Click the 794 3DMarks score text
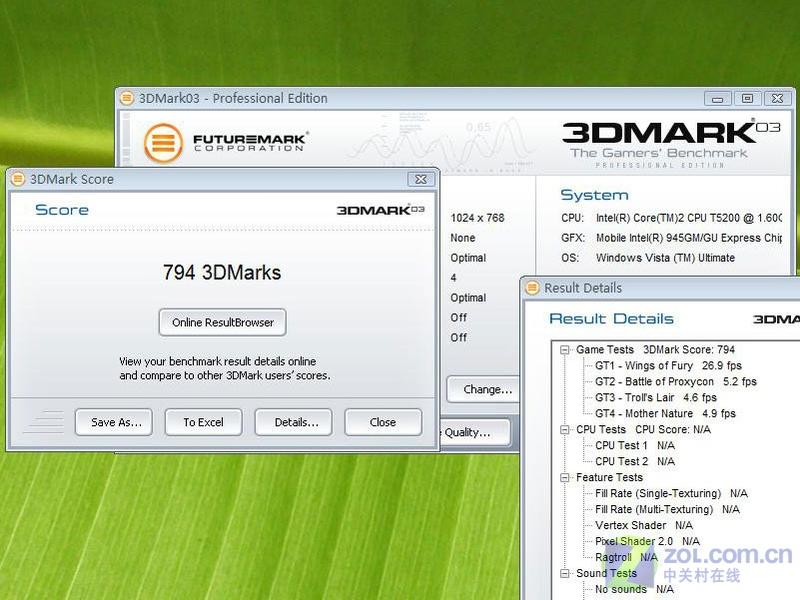Screen dimensions: 800x600 222,272
